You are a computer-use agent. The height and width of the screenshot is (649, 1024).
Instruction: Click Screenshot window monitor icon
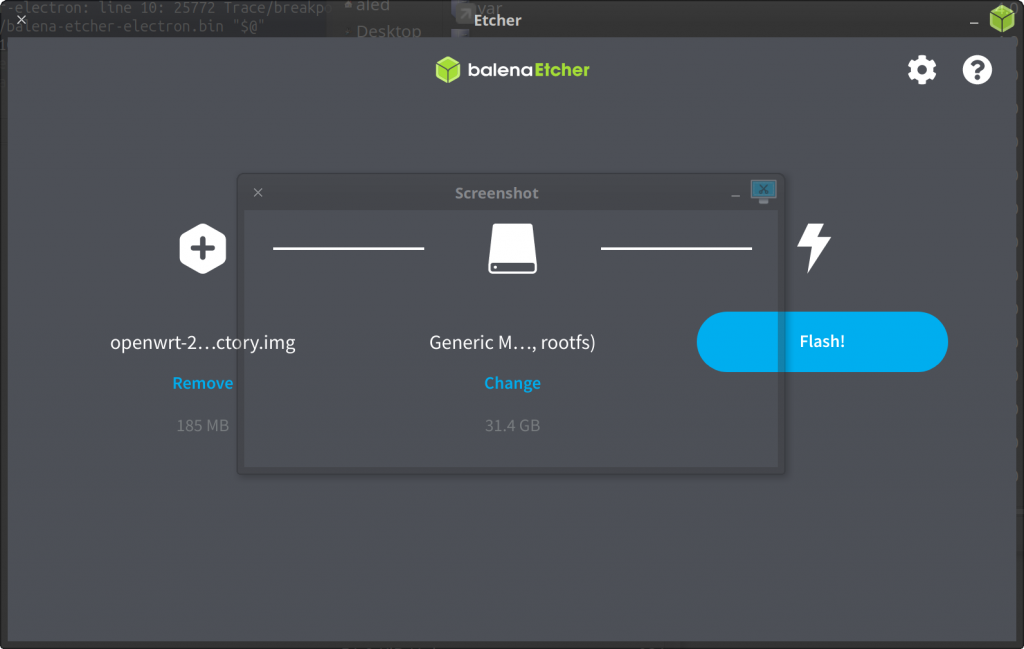(x=763, y=191)
